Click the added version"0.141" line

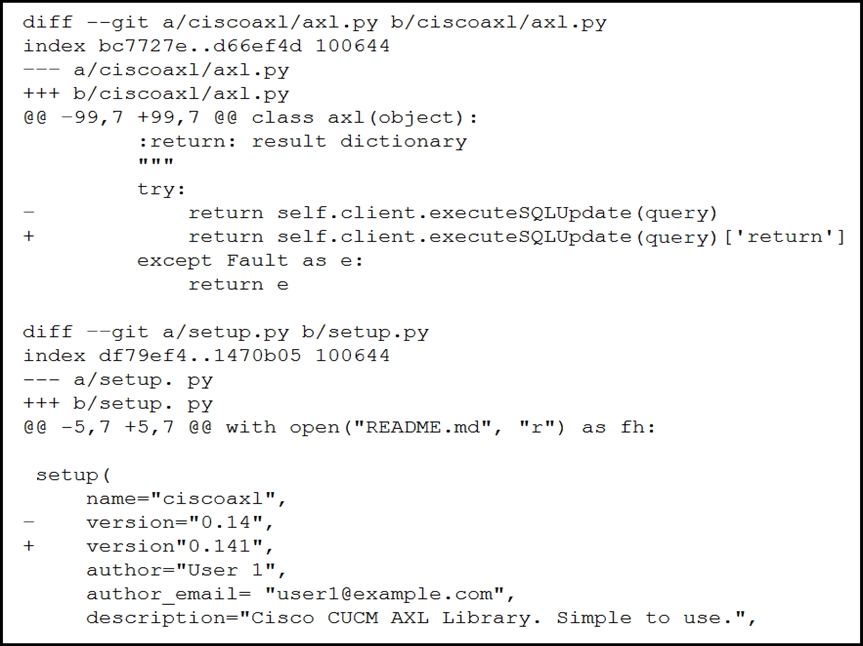149,546
